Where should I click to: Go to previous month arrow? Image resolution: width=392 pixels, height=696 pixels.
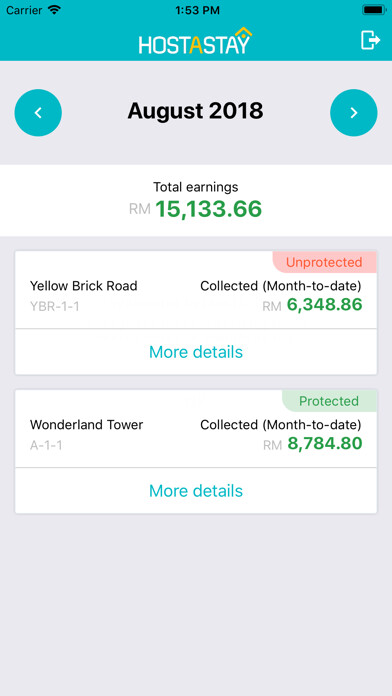click(38, 113)
